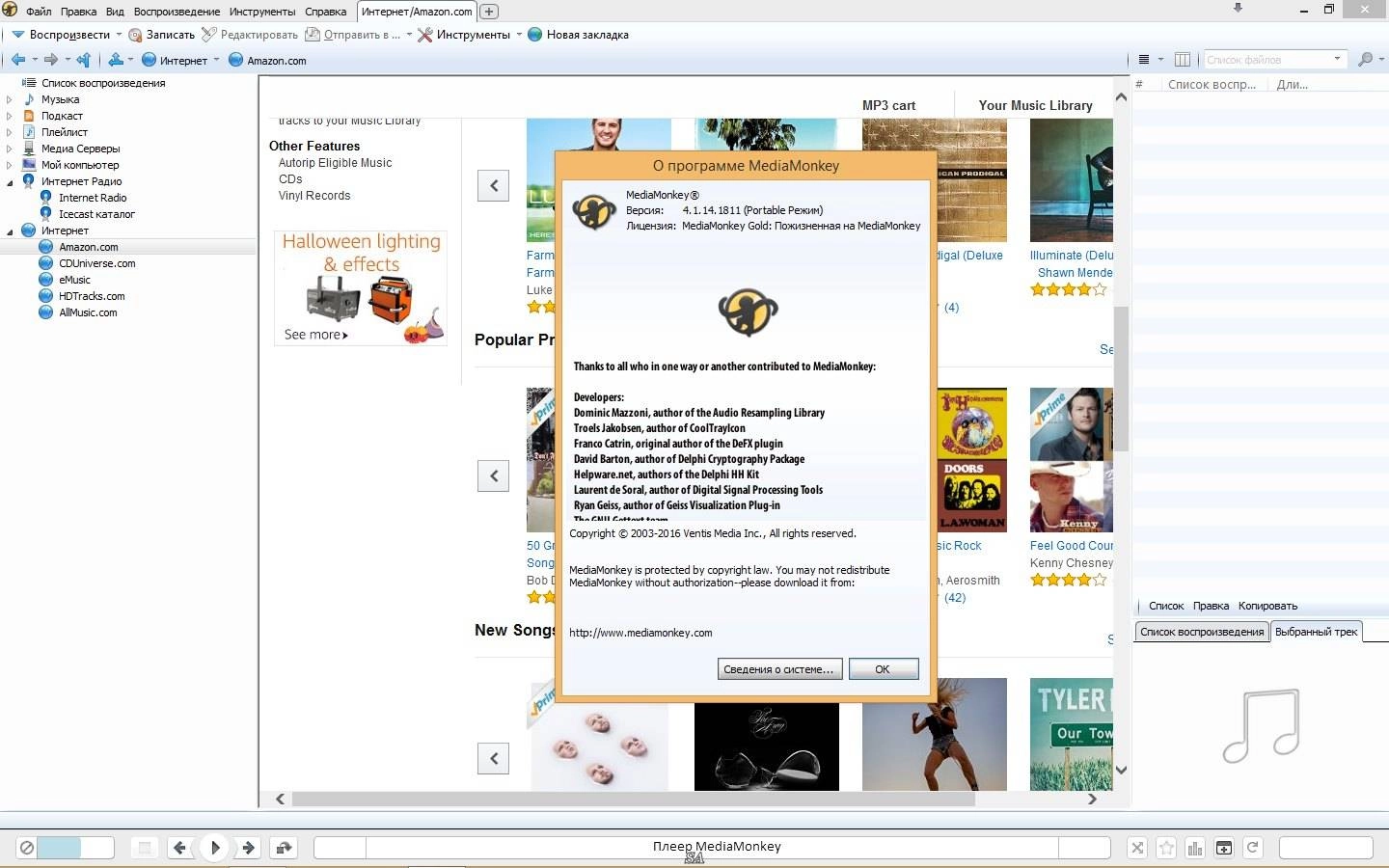The image size is (1389, 868).
Task: Expand the Музыка tree node
Action: tap(10, 99)
